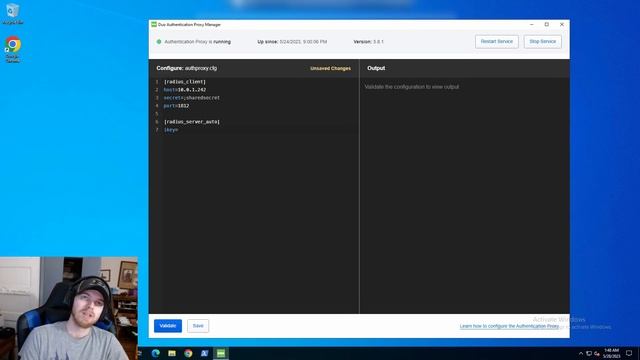The image size is (640, 360).
Task: Open Microsoft Edge from the taskbar
Action: (156, 353)
